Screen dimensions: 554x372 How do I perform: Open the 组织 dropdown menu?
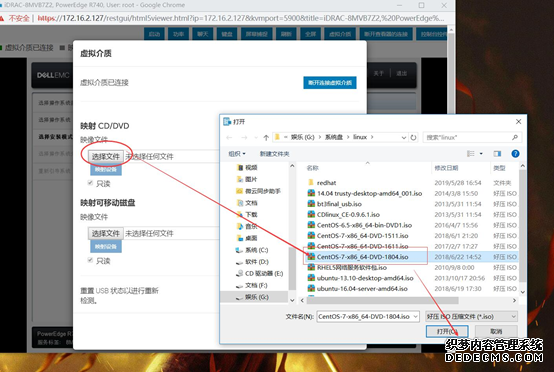(237, 154)
